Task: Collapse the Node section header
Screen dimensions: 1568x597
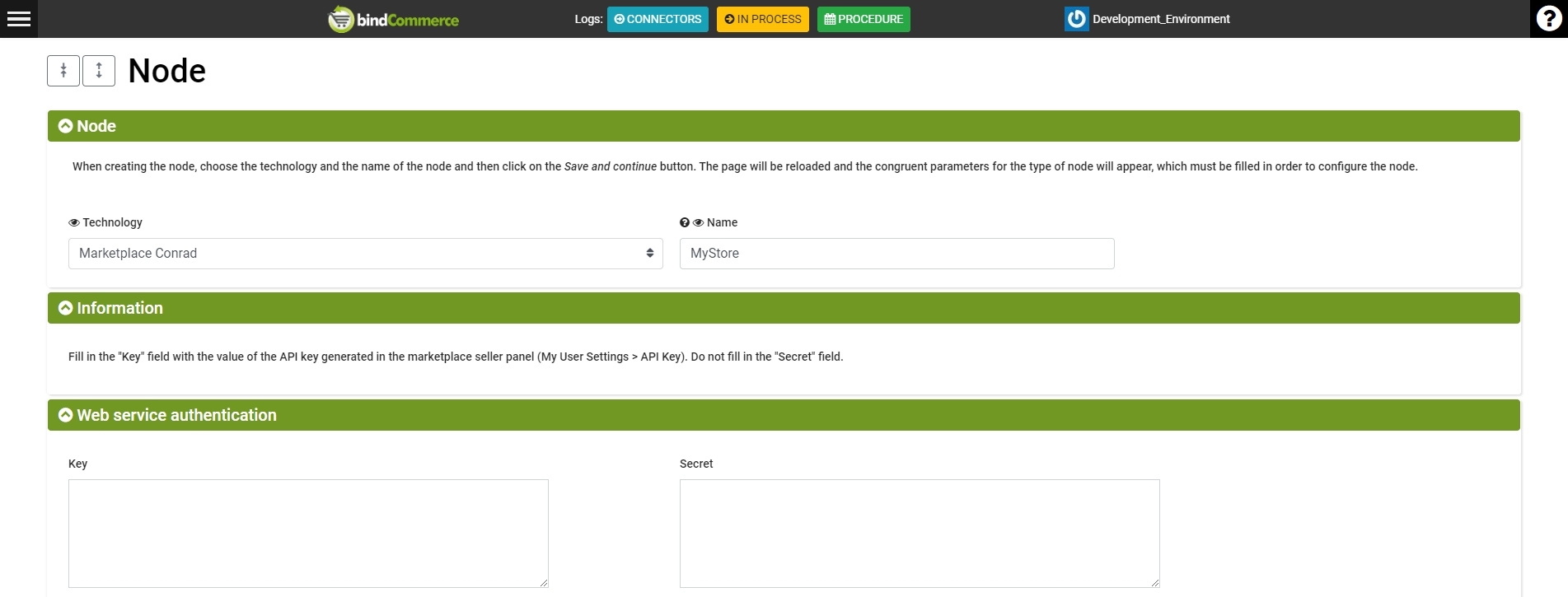Action: tap(66, 126)
